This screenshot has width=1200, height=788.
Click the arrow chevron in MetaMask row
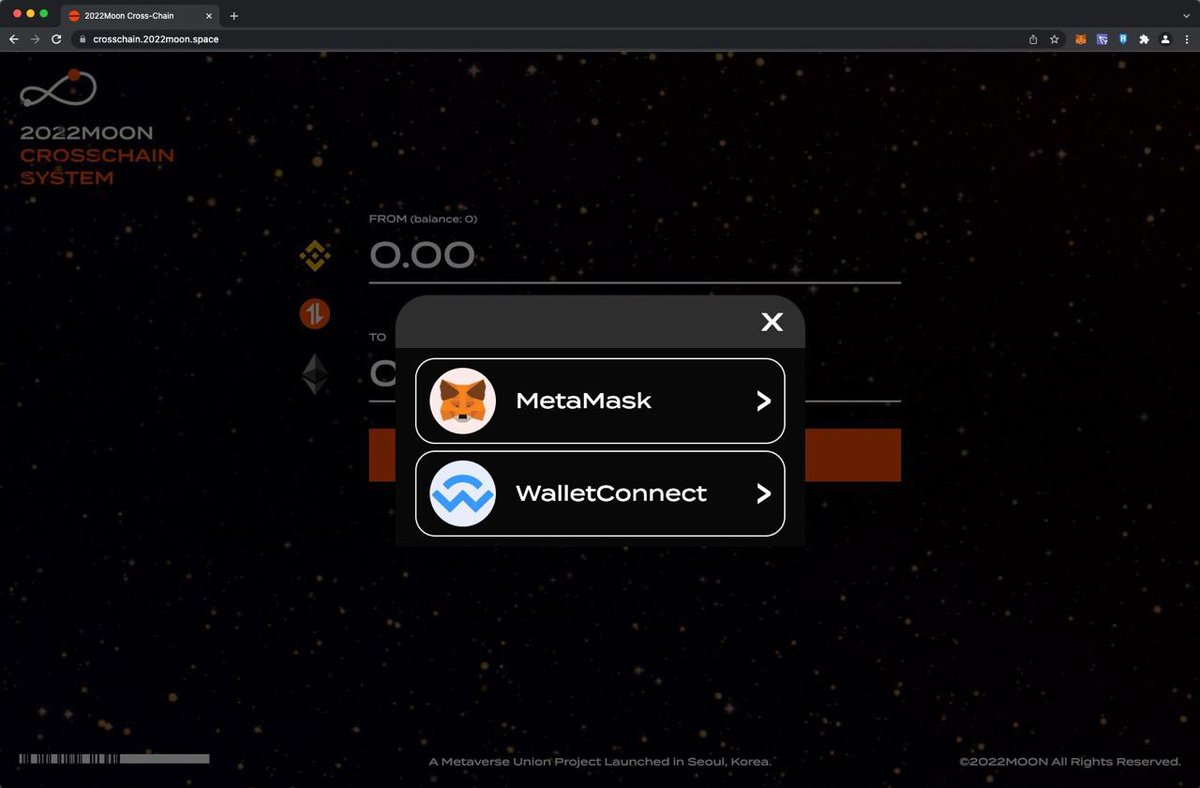(763, 401)
